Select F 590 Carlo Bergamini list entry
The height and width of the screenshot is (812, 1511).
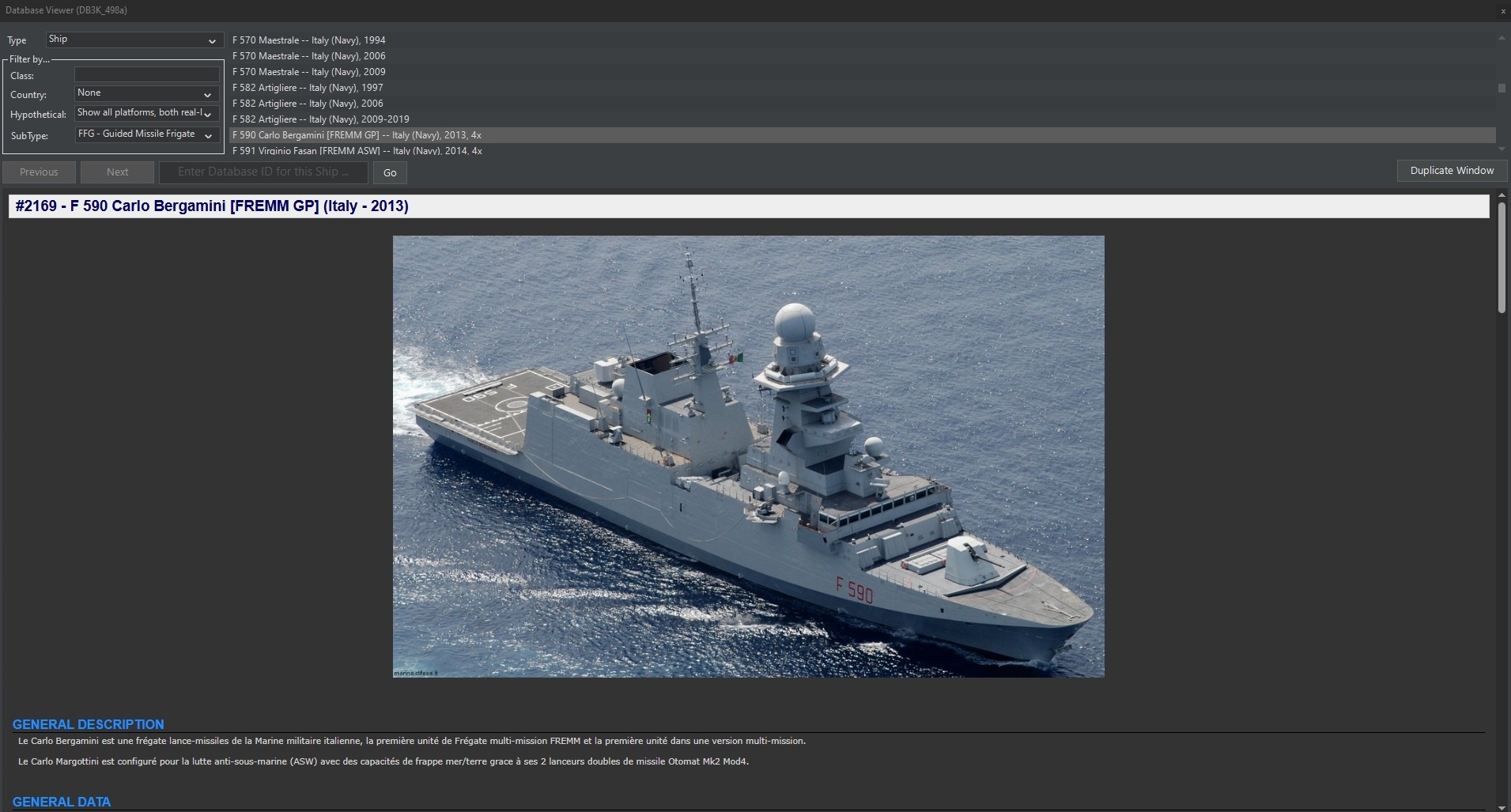(x=862, y=135)
